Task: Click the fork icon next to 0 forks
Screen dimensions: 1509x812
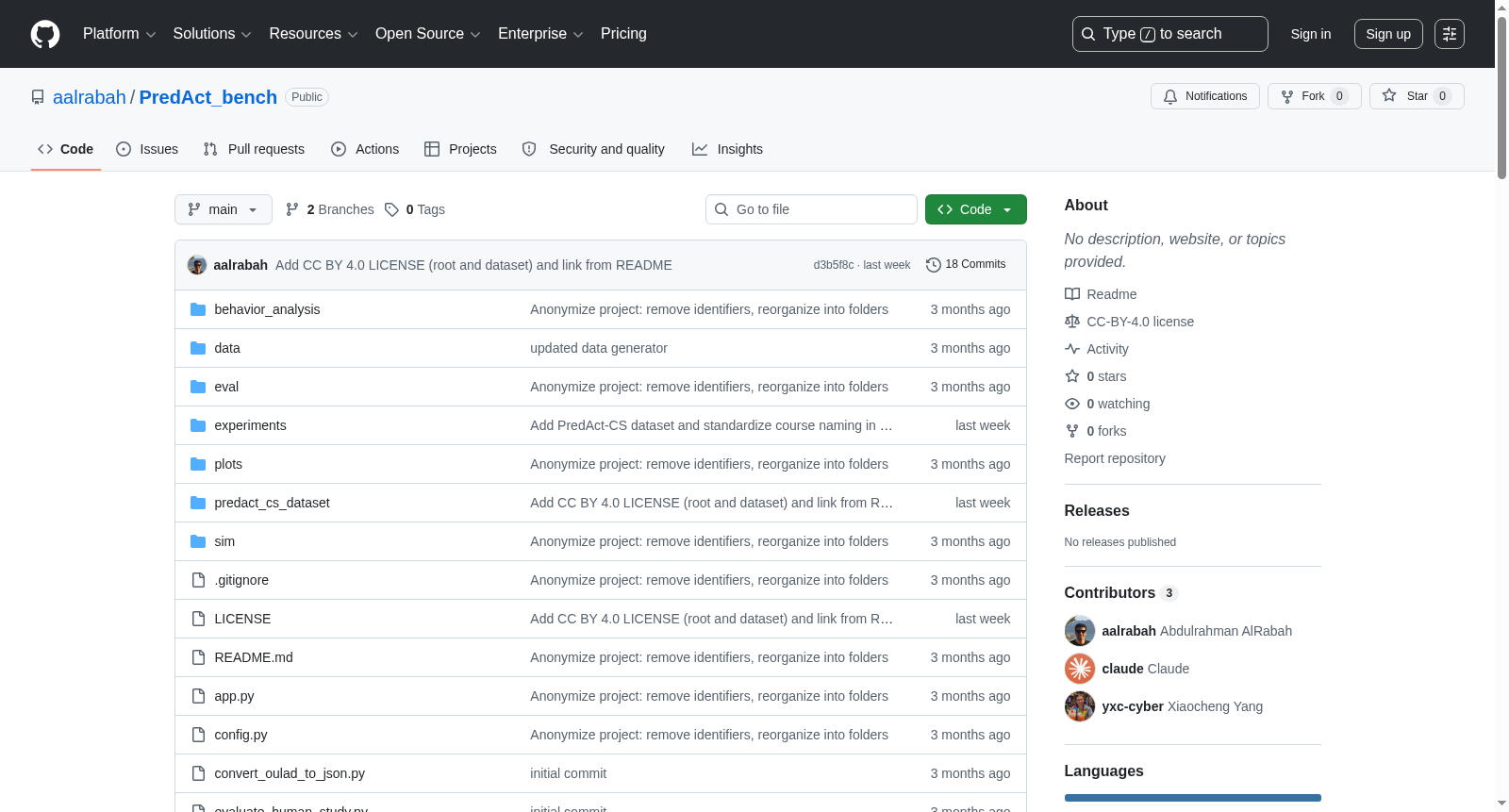Action: pos(1072,431)
